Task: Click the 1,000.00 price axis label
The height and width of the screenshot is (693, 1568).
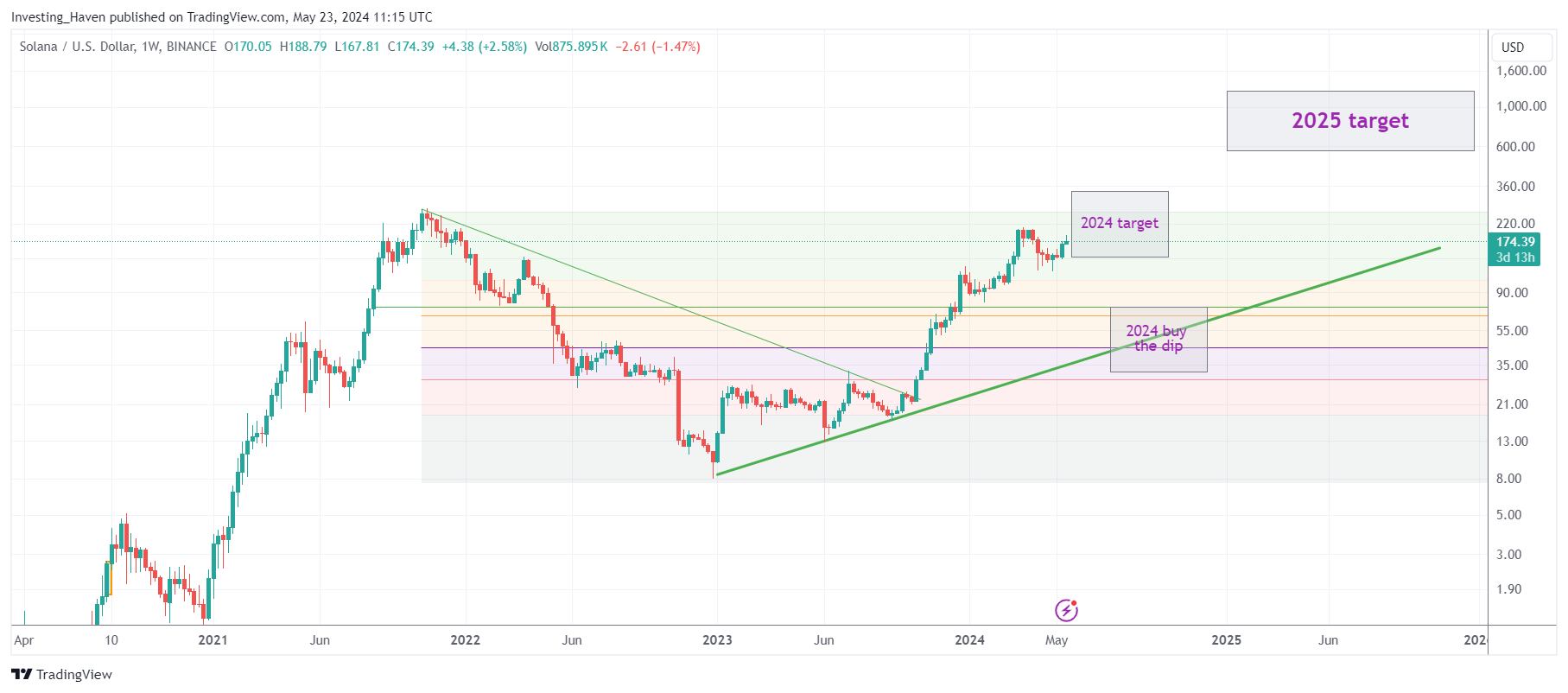Action: tap(1521, 106)
